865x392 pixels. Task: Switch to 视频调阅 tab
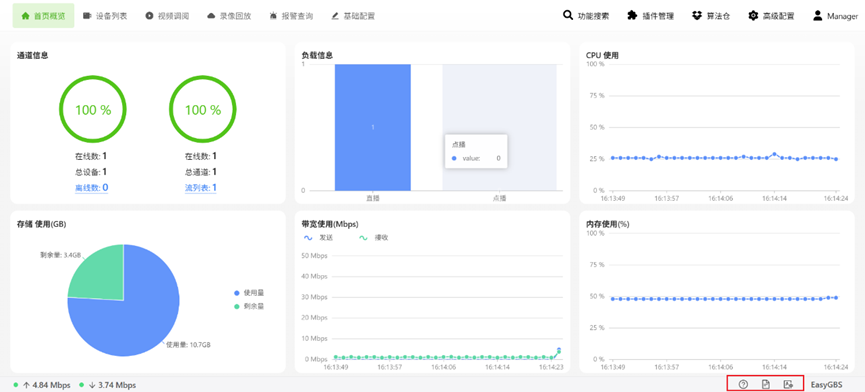(167, 16)
